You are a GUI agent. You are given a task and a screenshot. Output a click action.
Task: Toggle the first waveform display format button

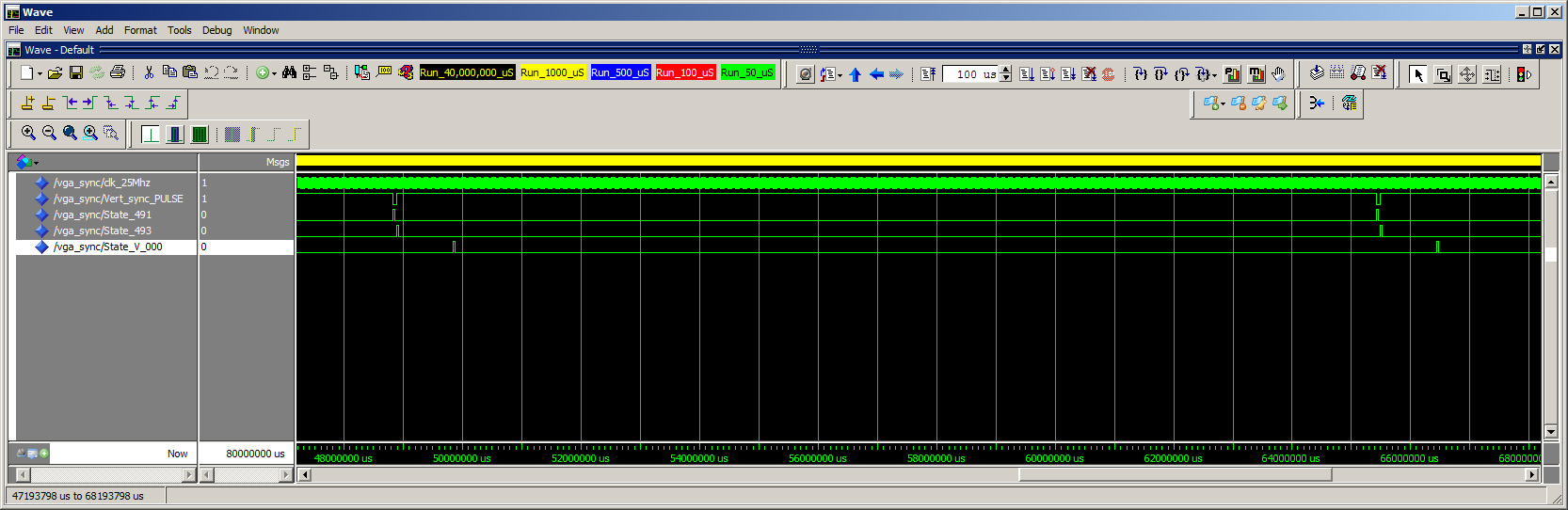(151, 135)
